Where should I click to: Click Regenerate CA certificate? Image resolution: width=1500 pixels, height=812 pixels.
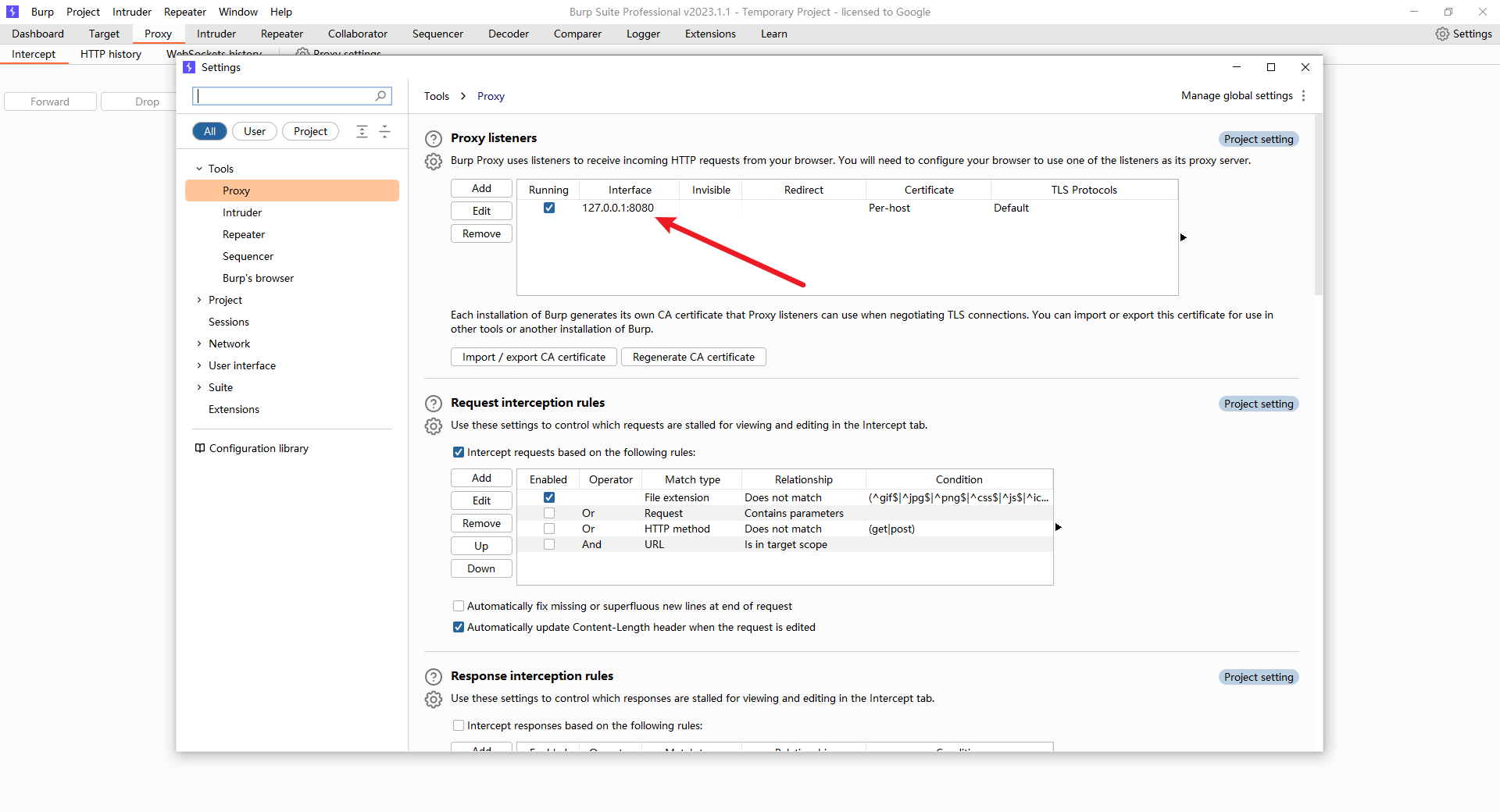pyautogui.click(x=694, y=357)
